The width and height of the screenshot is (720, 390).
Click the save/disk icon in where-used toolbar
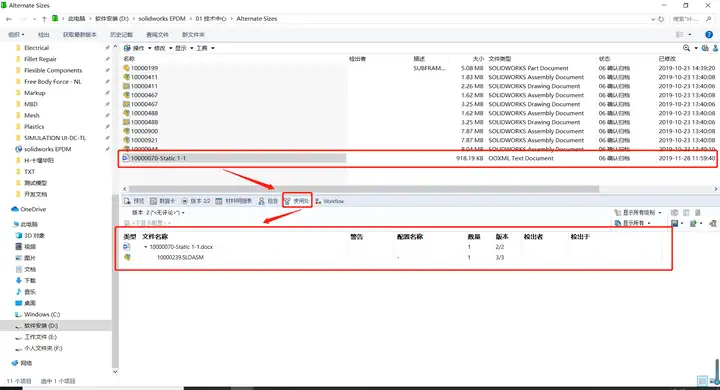coord(675,223)
